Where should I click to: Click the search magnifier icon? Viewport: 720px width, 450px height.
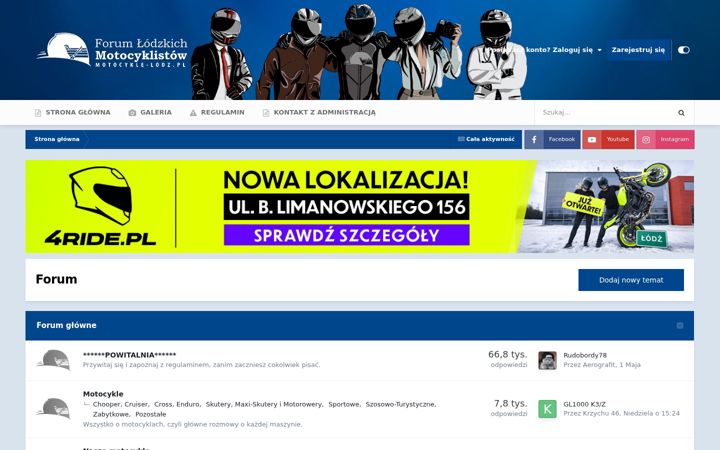coord(681,113)
